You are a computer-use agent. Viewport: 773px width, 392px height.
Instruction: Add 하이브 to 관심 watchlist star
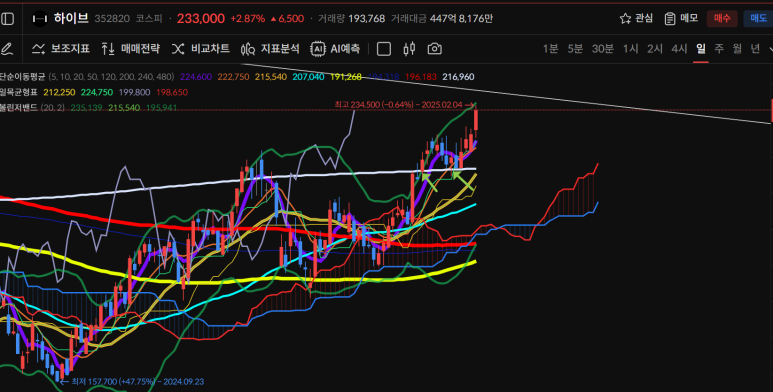coord(636,19)
